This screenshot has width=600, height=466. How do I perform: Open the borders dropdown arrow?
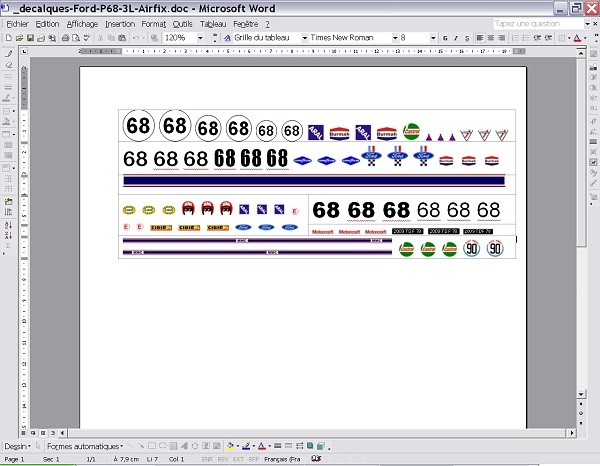[569, 38]
